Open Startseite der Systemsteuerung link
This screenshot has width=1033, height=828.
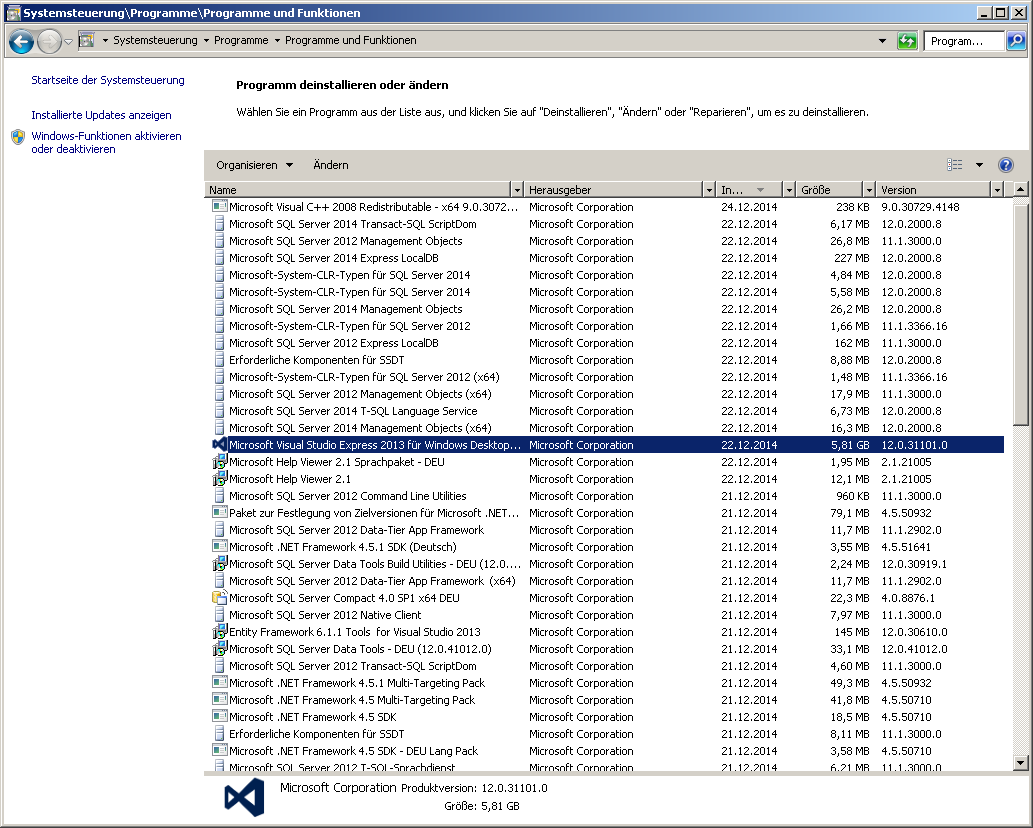[x=108, y=80]
